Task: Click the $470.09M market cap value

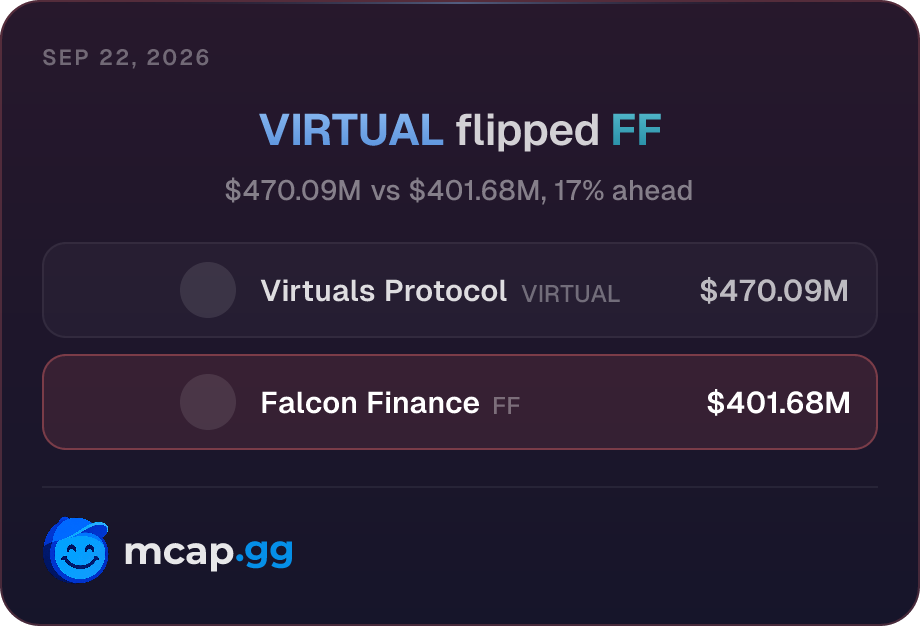Action: [774, 290]
